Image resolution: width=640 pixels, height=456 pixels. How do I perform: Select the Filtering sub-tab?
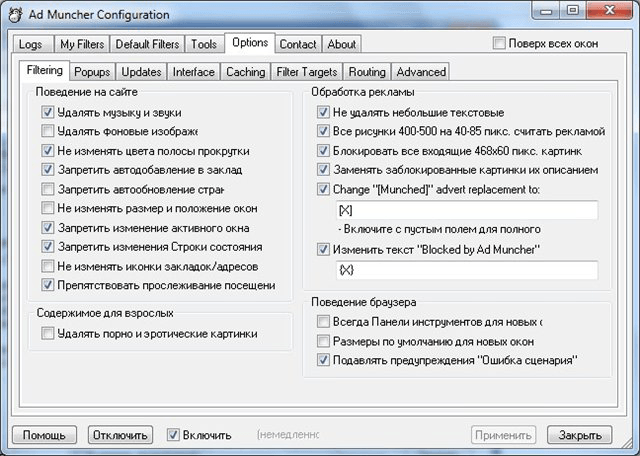(44, 70)
